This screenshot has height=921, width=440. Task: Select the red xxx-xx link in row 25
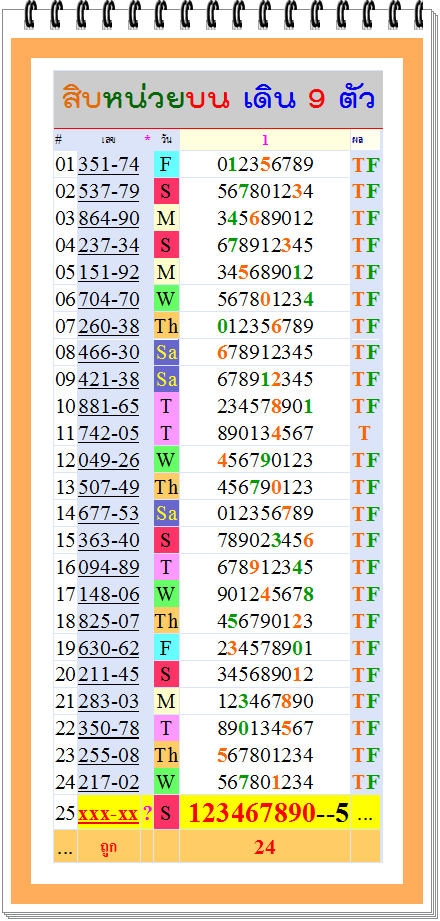109,814
